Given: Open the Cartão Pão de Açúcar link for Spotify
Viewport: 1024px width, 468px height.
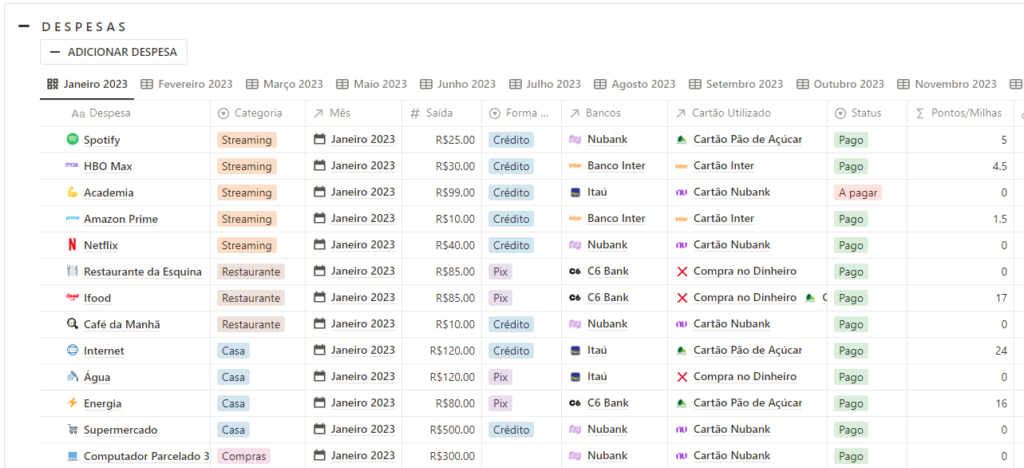Looking at the screenshot, I should [747, 140].
